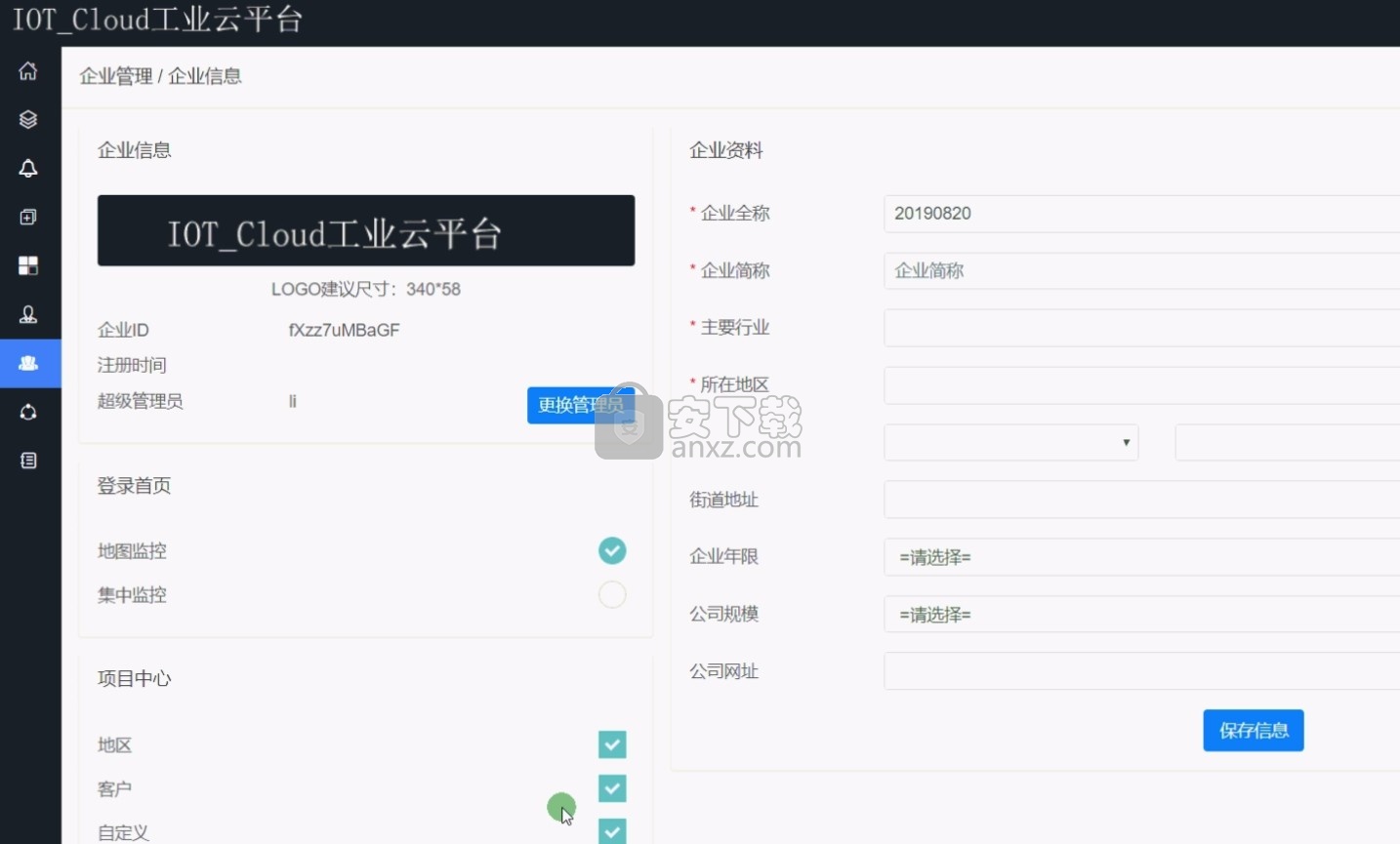Open the copy-plus sidebar icon

pyautogui.click(x=28, y=217)
